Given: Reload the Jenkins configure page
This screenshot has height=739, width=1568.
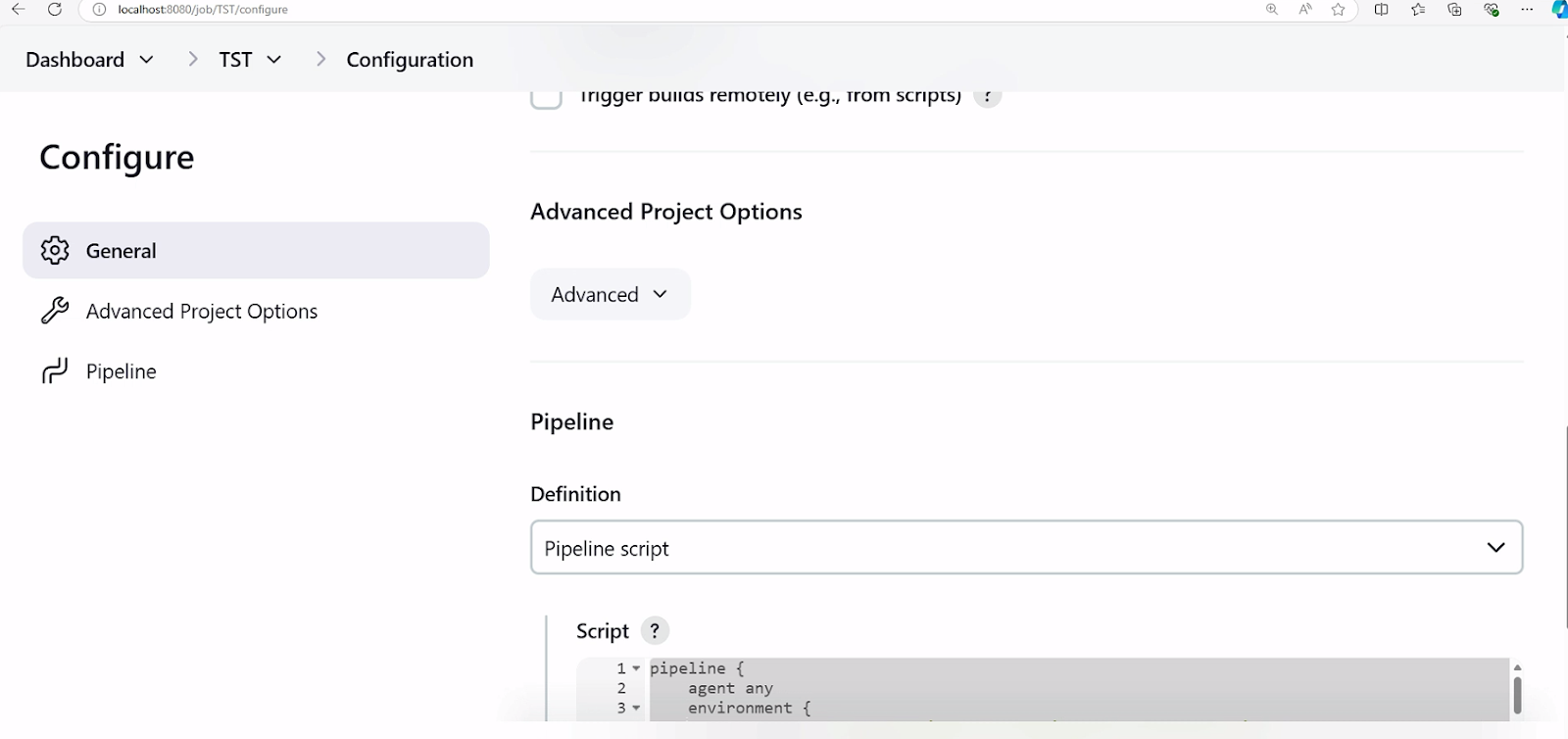Looking at the screenshot, I should [55, 9].
